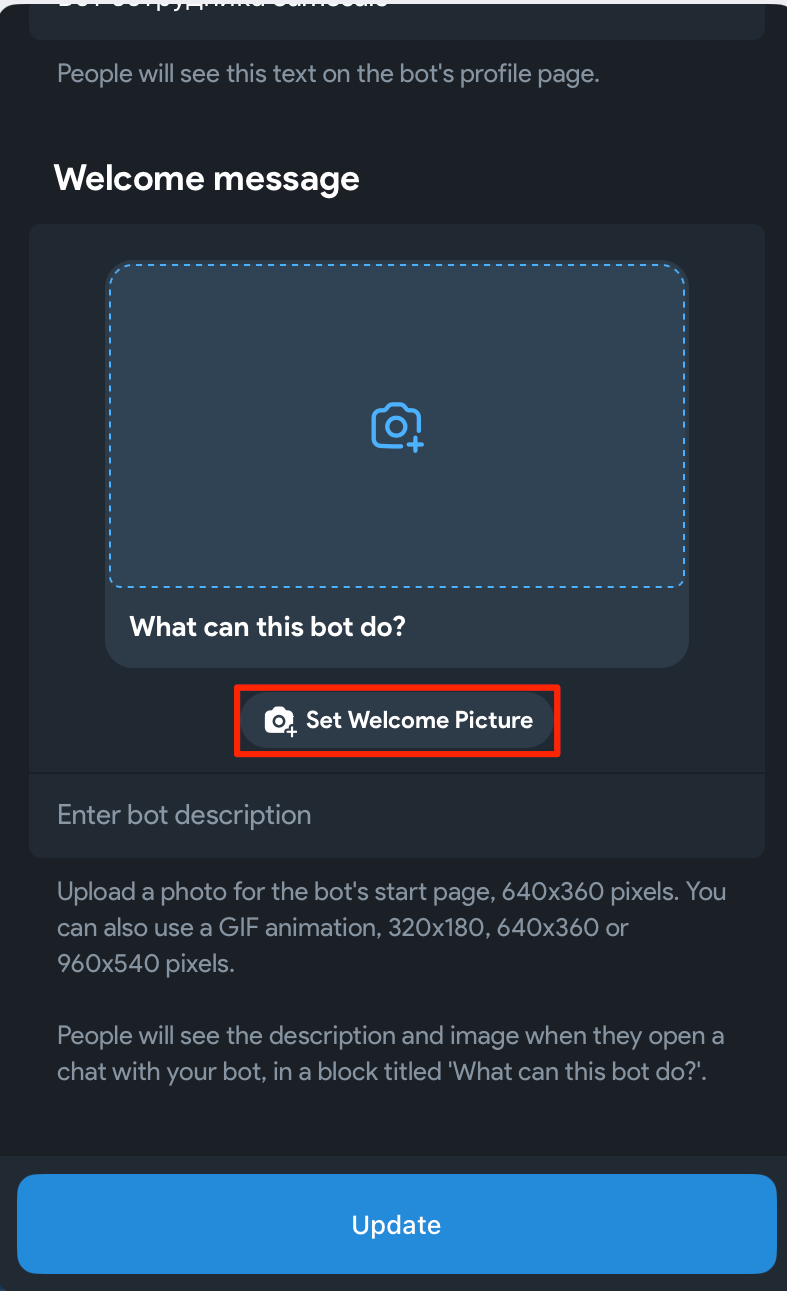Click the Update button
This screenshot has width=787, height=1291.
(397, 1225)
